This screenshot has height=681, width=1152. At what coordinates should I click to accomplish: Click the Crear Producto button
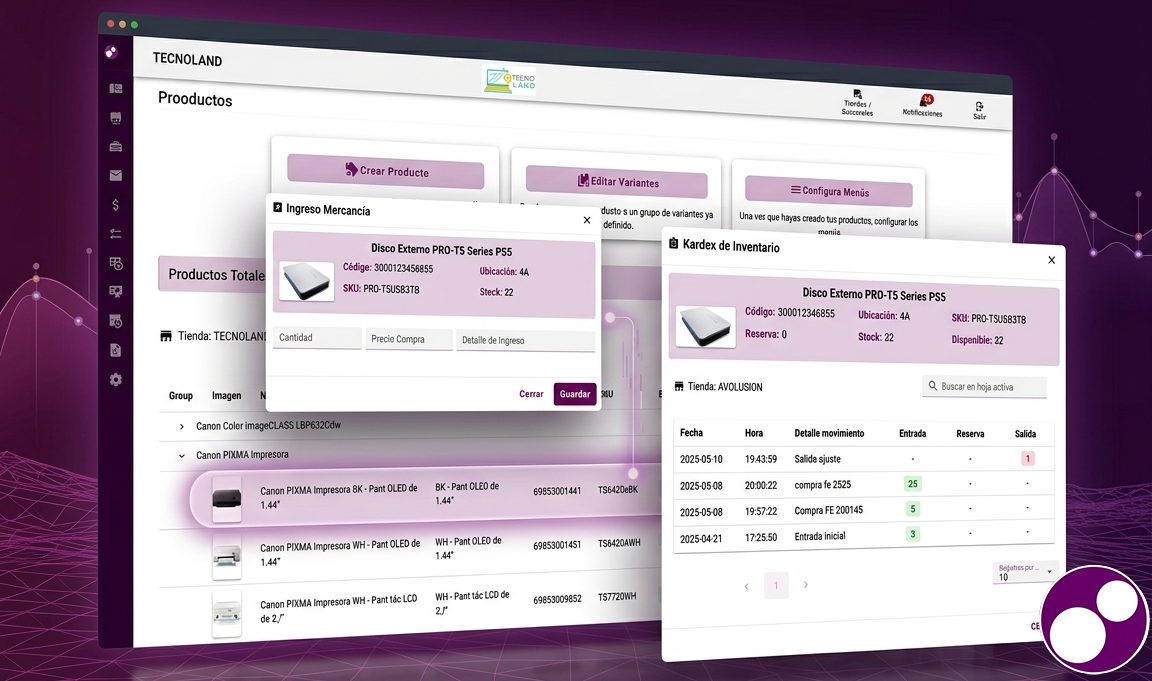pos(385,171)
